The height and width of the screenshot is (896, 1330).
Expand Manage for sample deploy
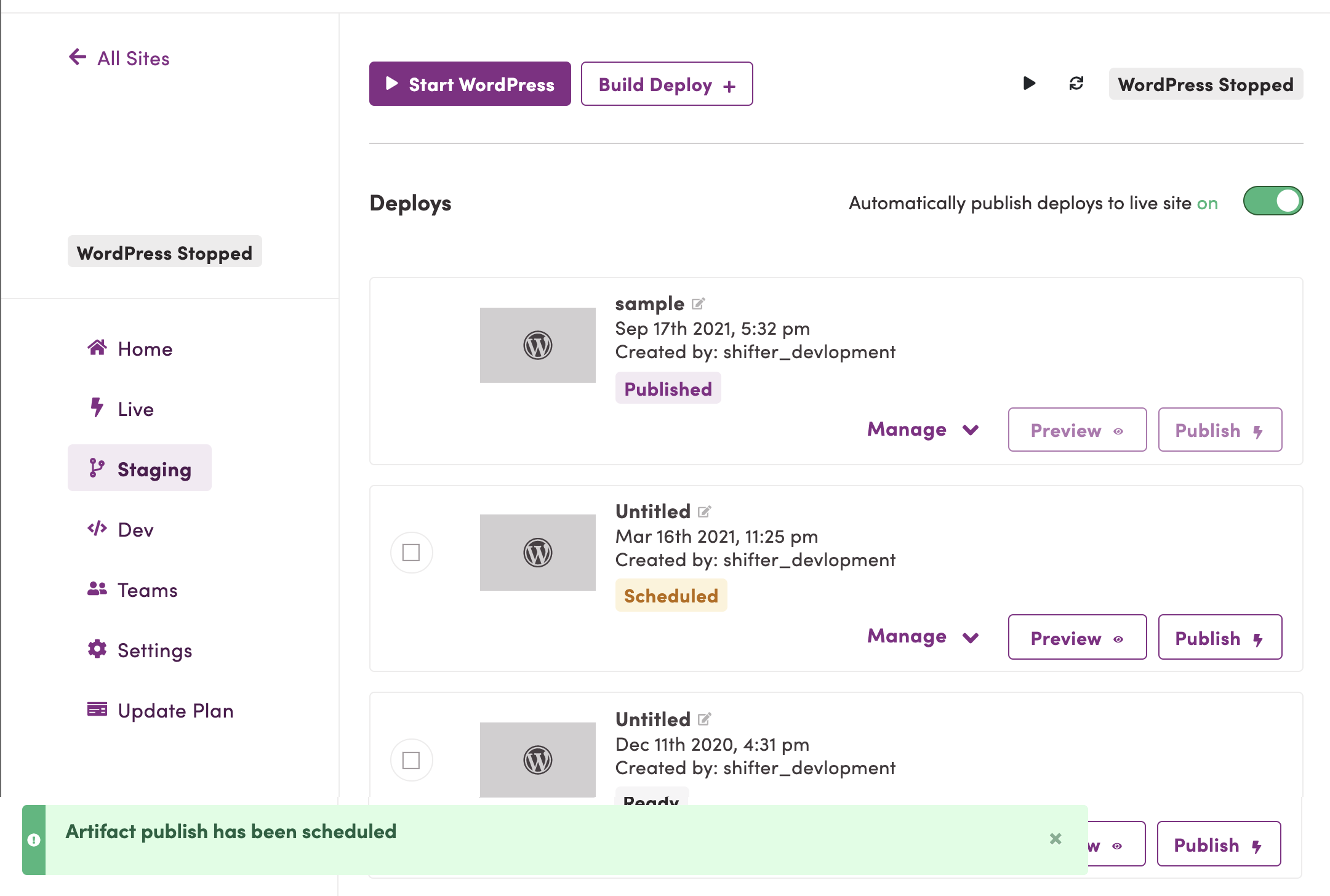point(923,430)
